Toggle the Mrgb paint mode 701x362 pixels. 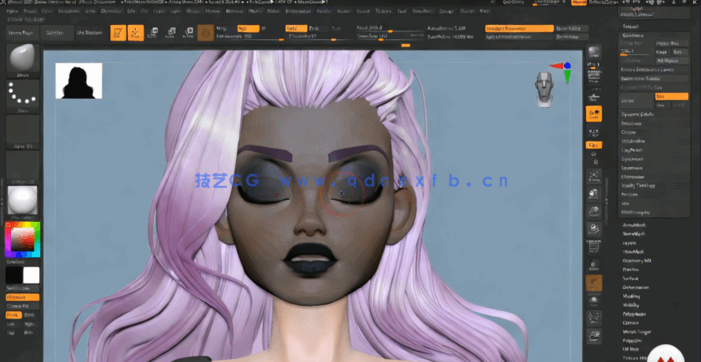[x=221, y=28]
